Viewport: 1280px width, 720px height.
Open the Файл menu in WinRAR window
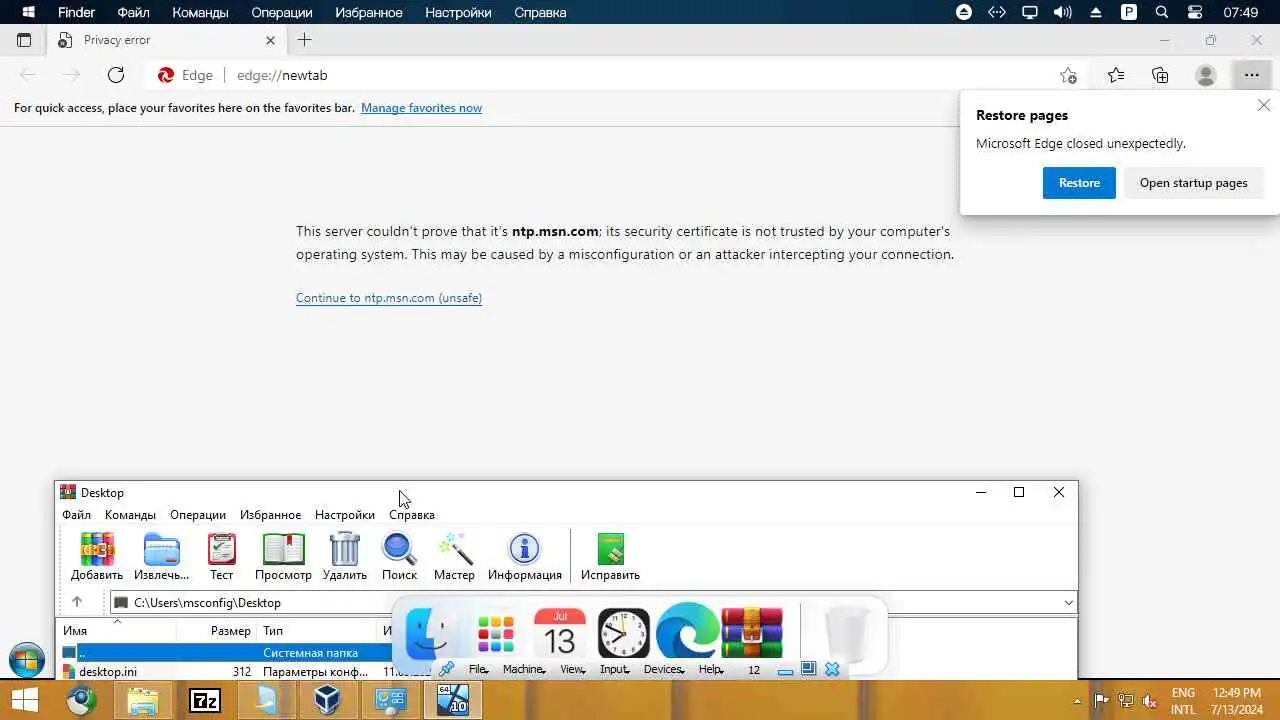(x=76, y=515)
